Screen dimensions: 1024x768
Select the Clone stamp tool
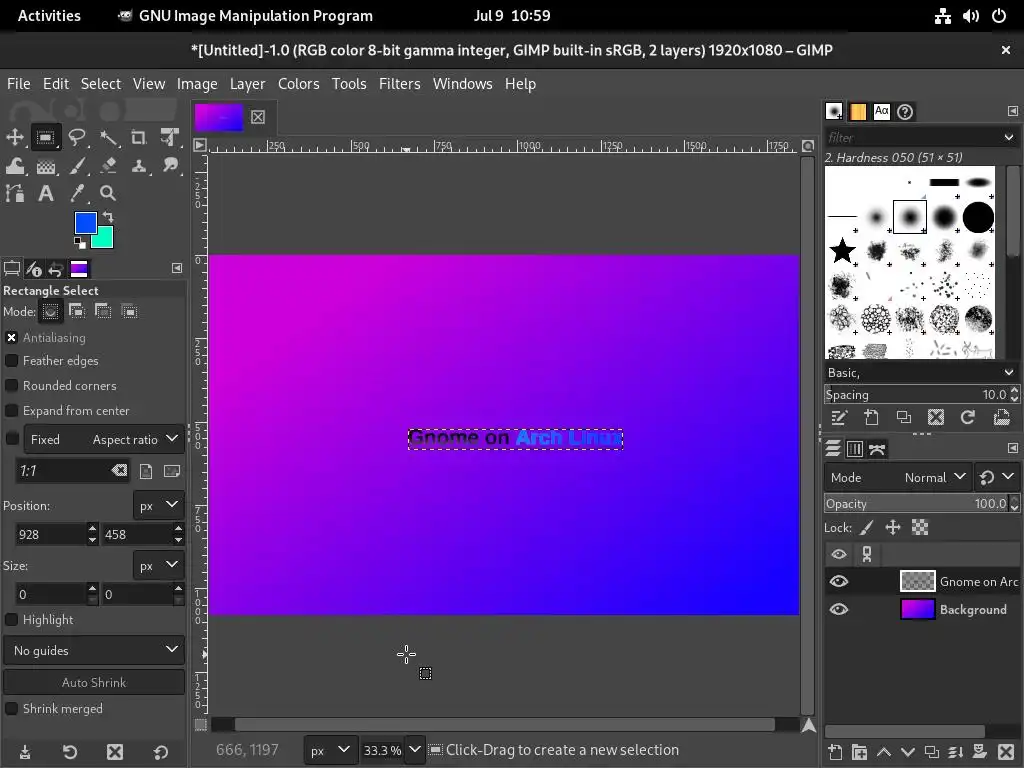[138, 166]
